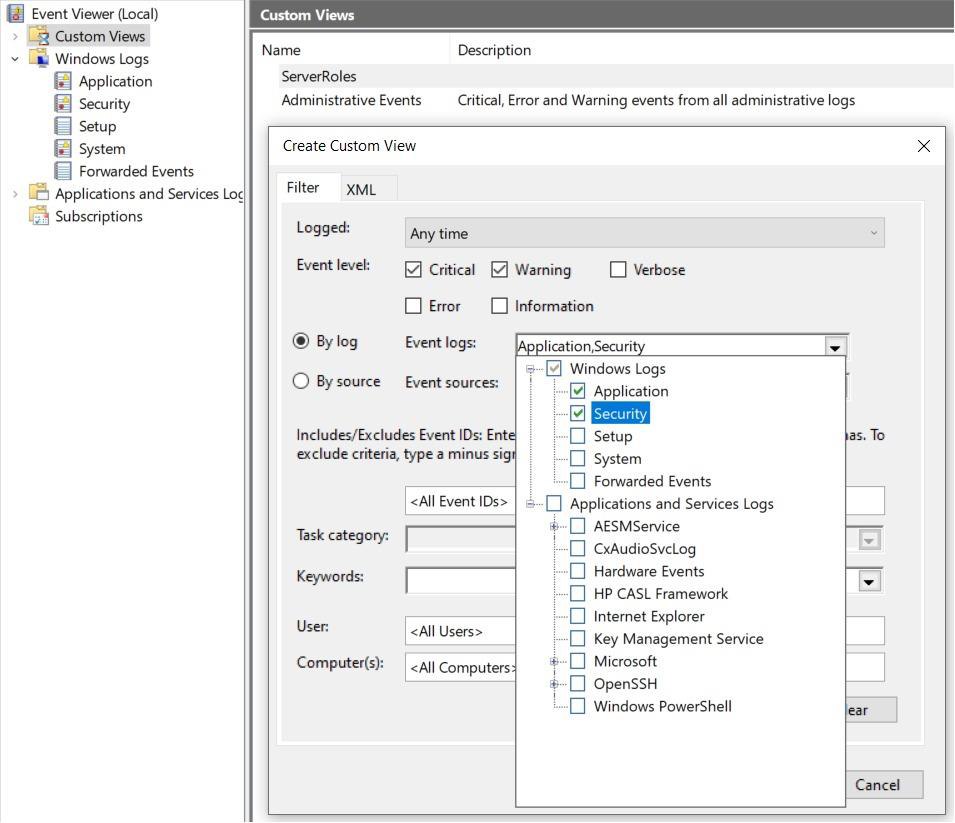This screenshot has width=955, height=823.
Task: Select the By source radio button
Action: coord(301,381)
